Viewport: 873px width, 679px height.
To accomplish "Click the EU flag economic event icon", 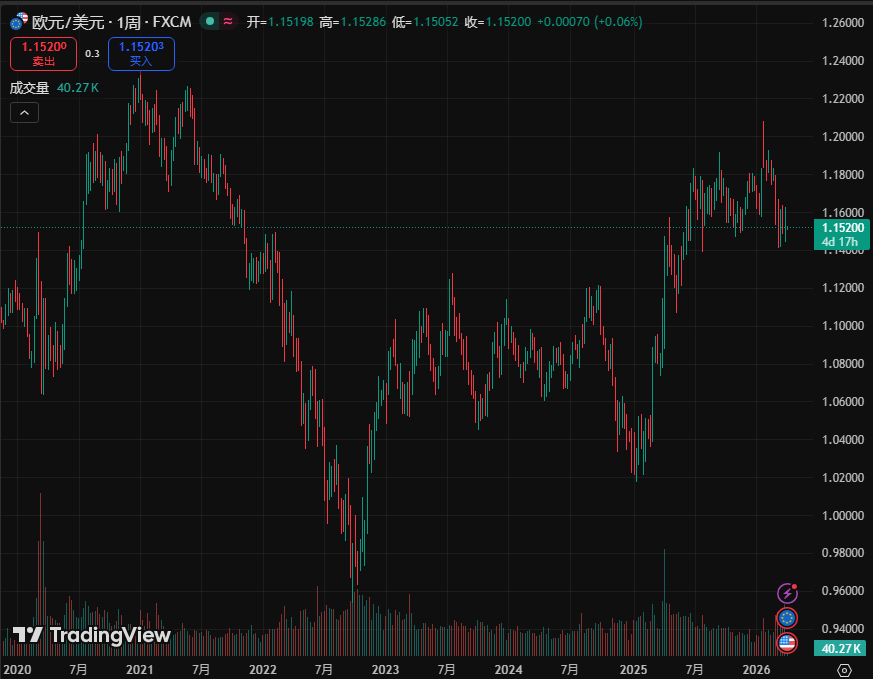I will pyautogui.click(x=787, y=618).
